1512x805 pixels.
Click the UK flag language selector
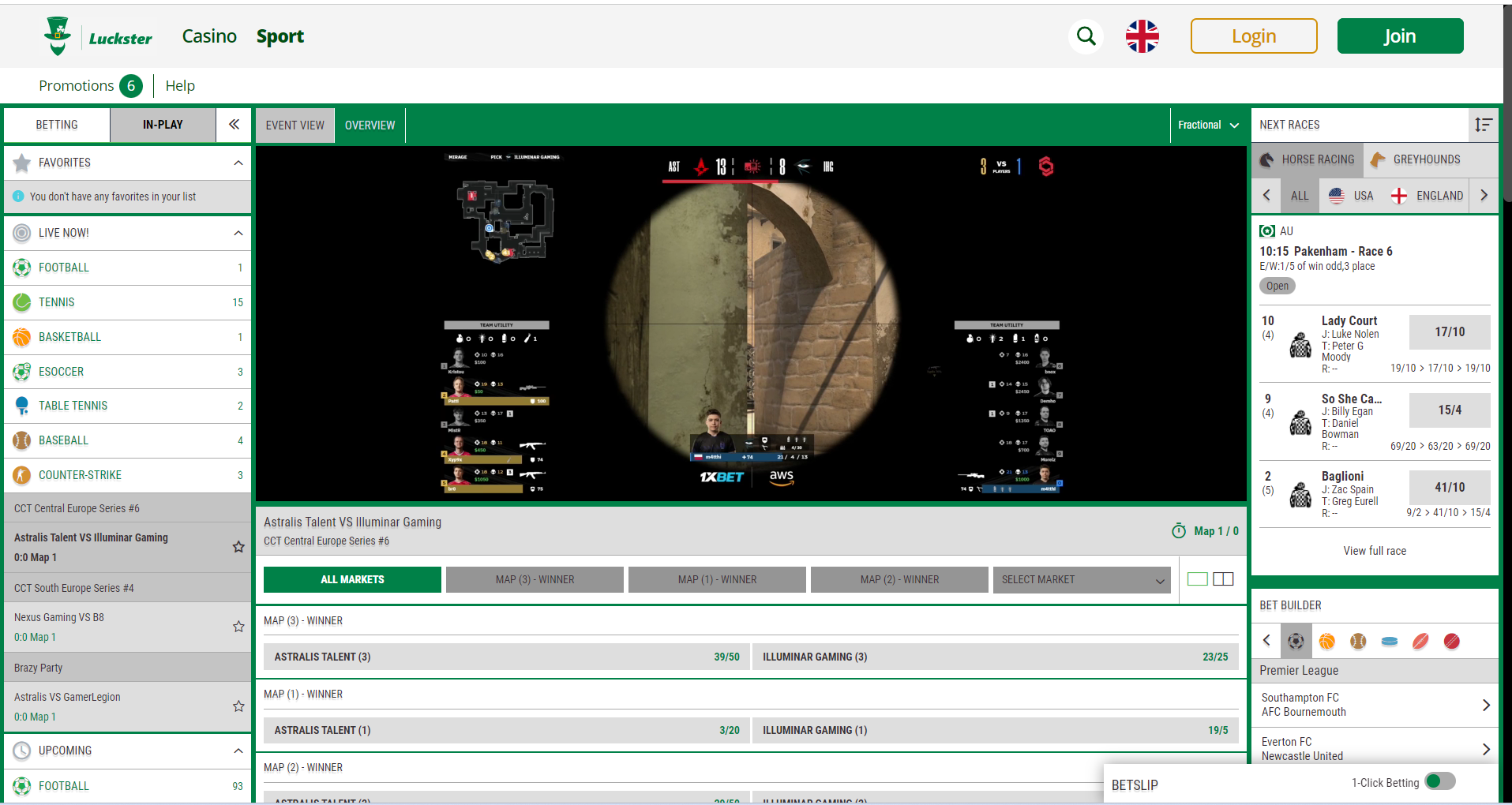(1142, 36)
